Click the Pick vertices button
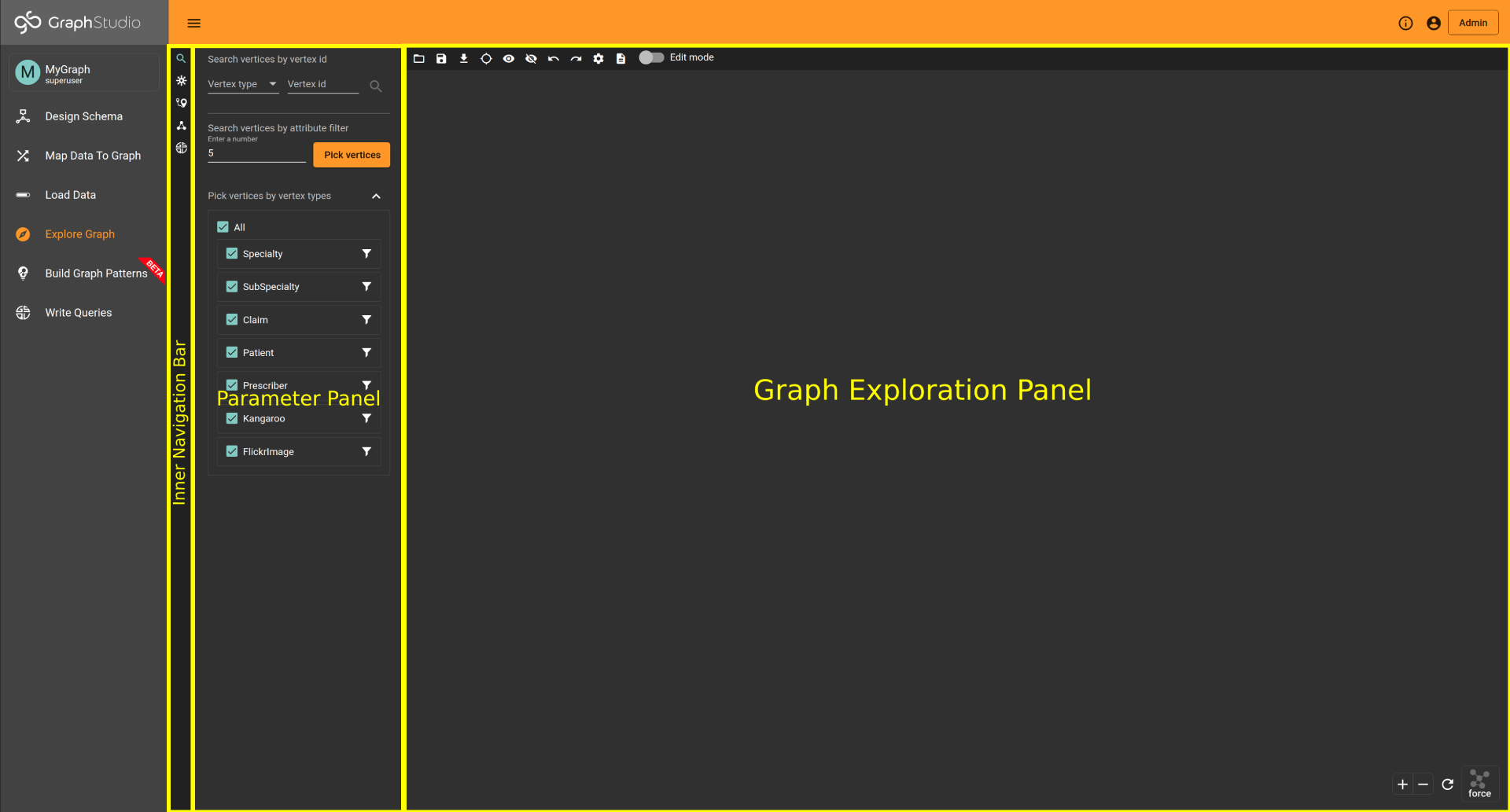The image size is (1510, 812). click(351, 154)
